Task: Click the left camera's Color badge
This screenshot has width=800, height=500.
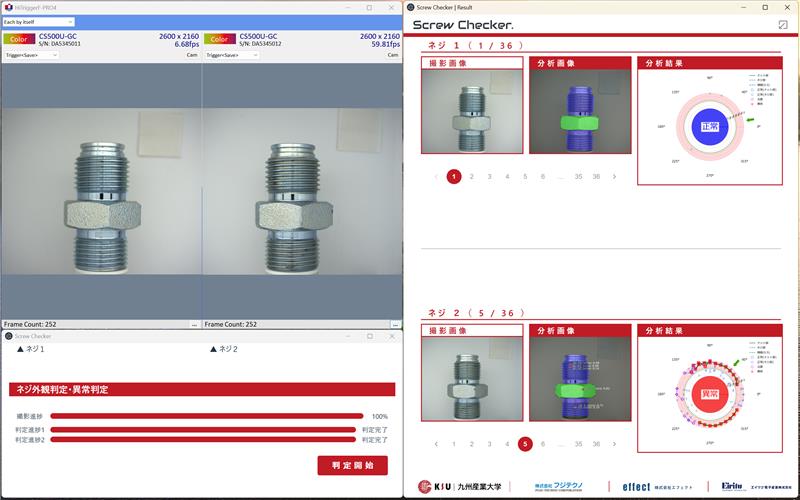Action: tap(19, 40)
